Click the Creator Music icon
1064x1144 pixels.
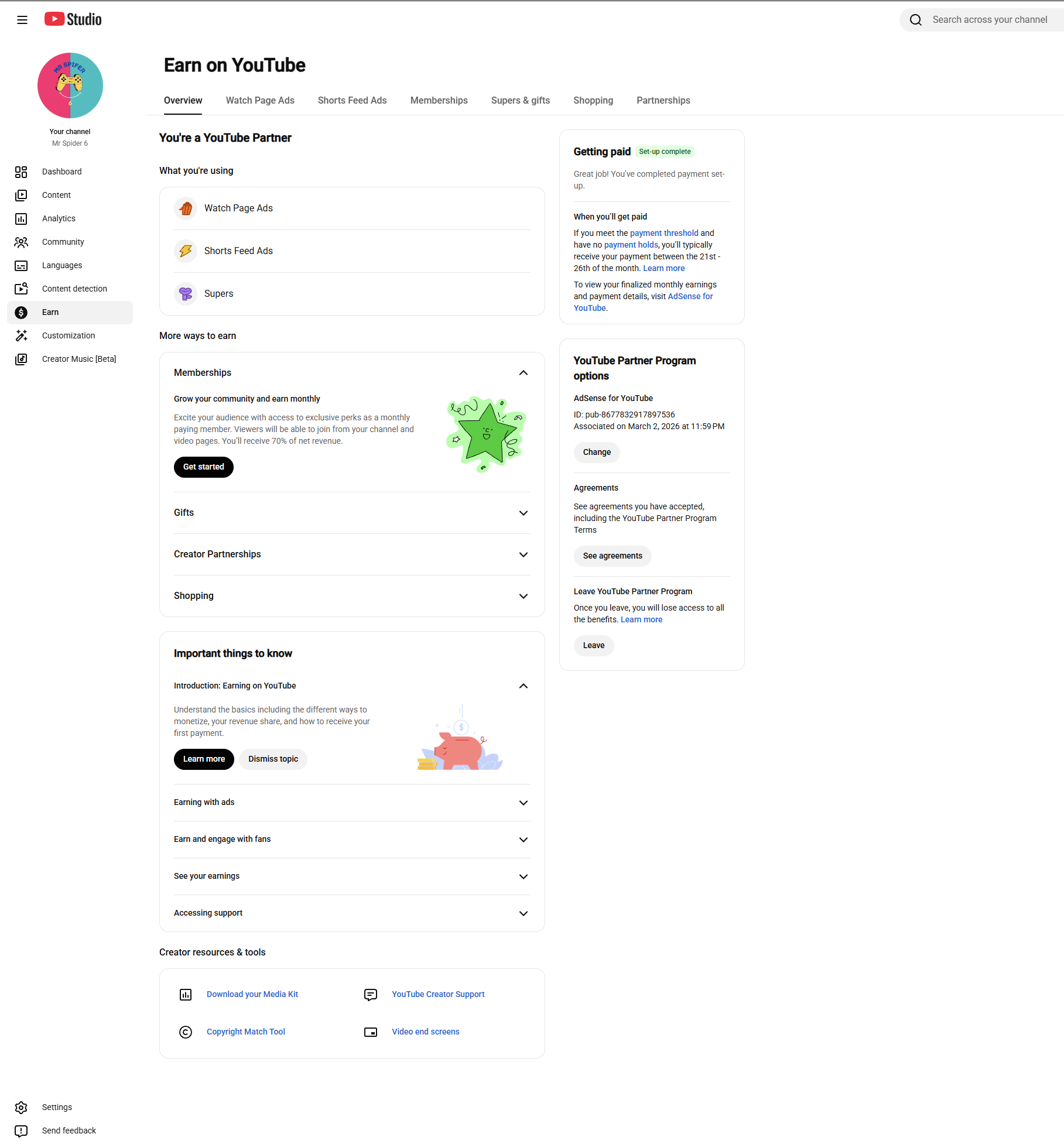point(21,359)
